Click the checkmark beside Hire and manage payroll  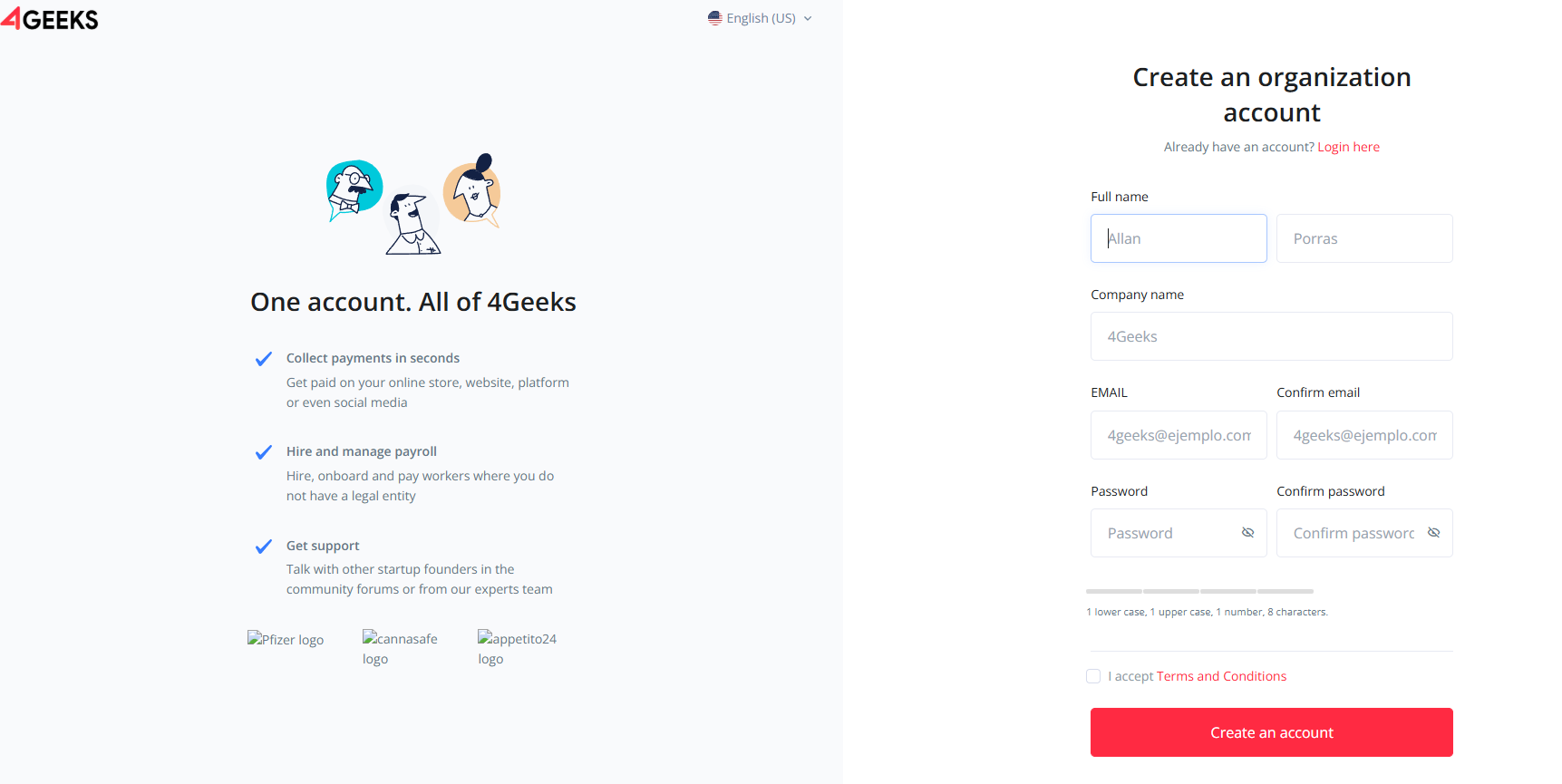coord(263,451)
